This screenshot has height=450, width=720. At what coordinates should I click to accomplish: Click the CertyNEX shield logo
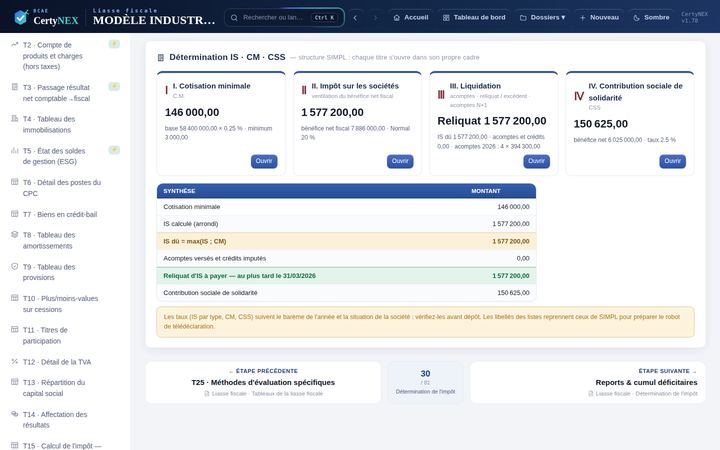[21, 17]
